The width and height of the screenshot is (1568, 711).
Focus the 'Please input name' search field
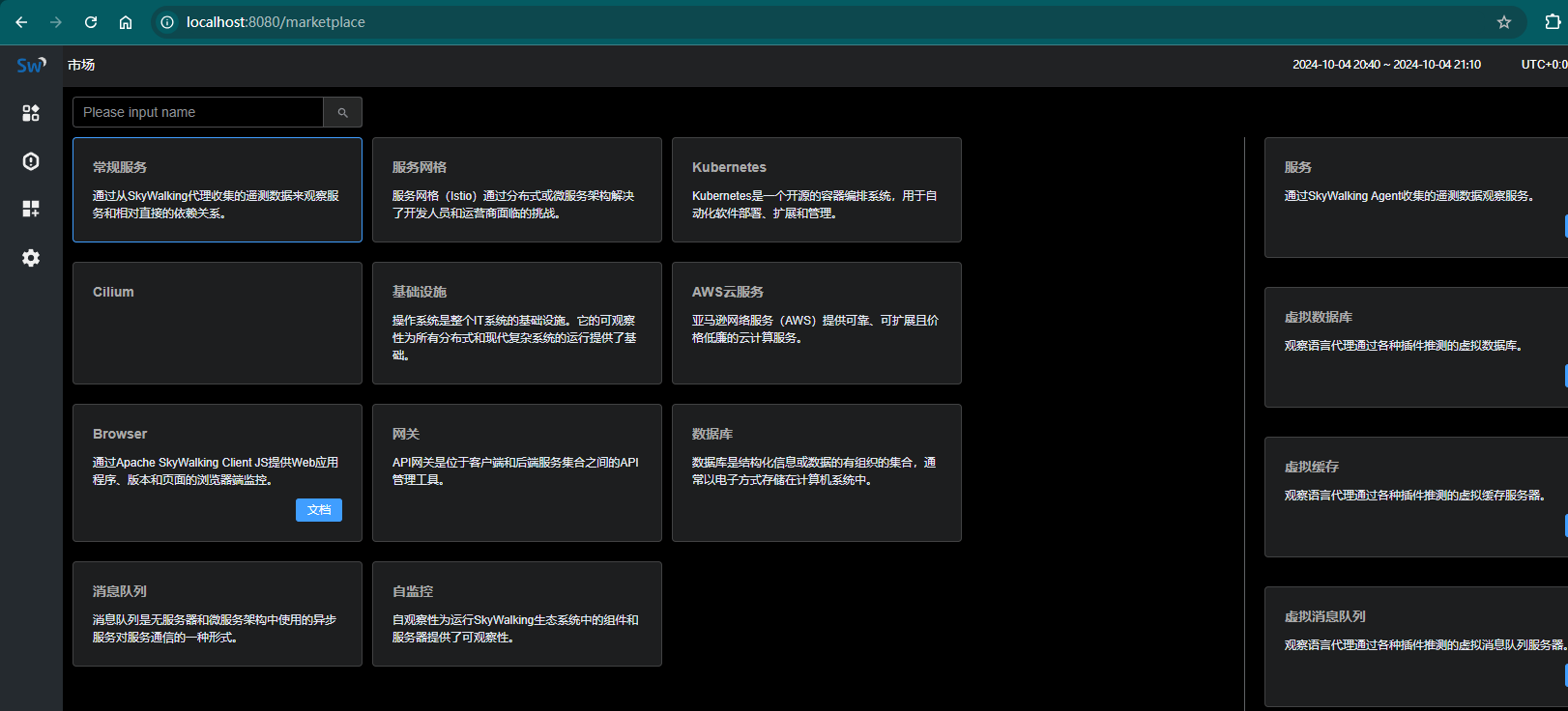pyautogui.click(x=198, y=112)
